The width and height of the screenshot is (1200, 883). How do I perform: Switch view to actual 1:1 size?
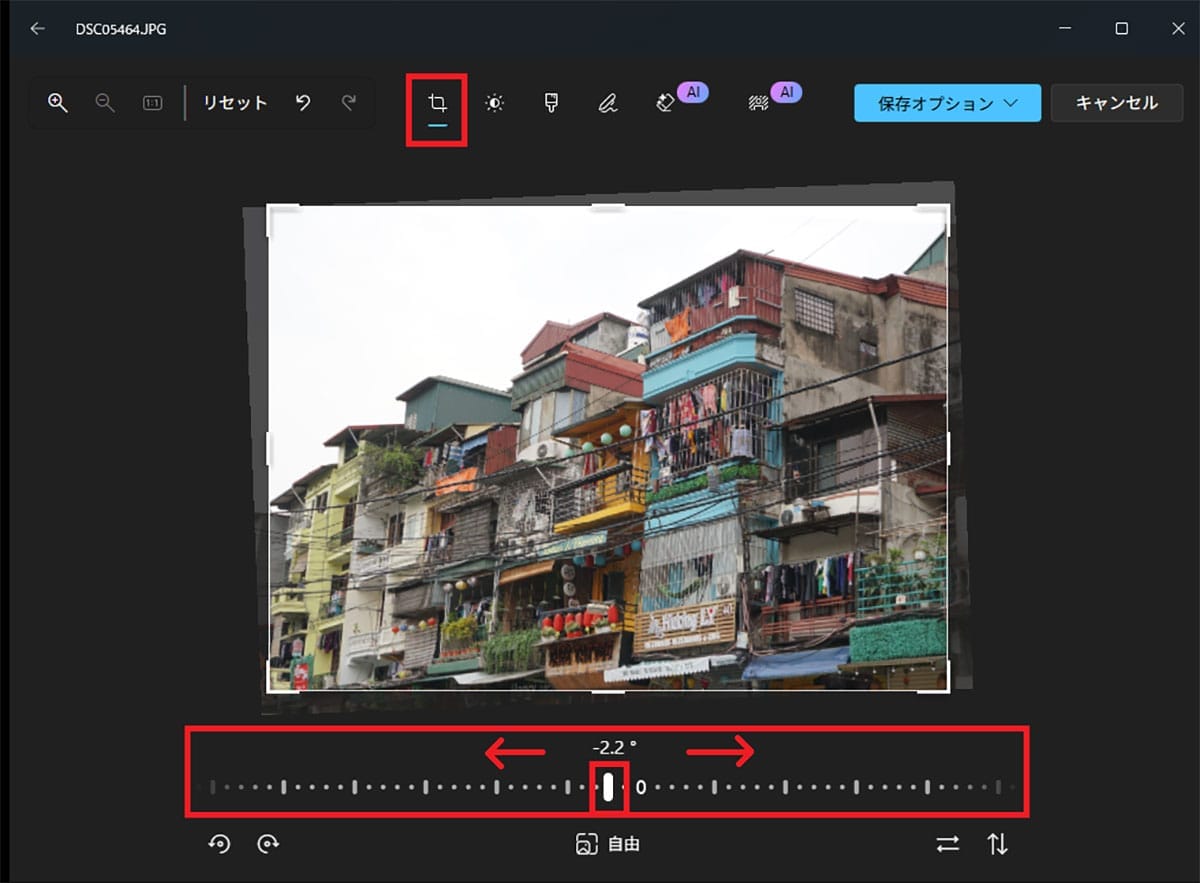[x=152, y=102]
